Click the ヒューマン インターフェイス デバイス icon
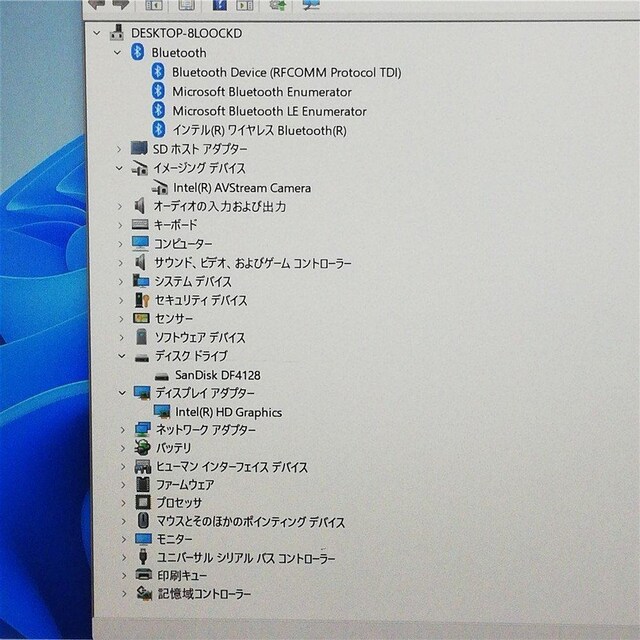This screenshot has width=640, height=640. [x=143, y=467]
